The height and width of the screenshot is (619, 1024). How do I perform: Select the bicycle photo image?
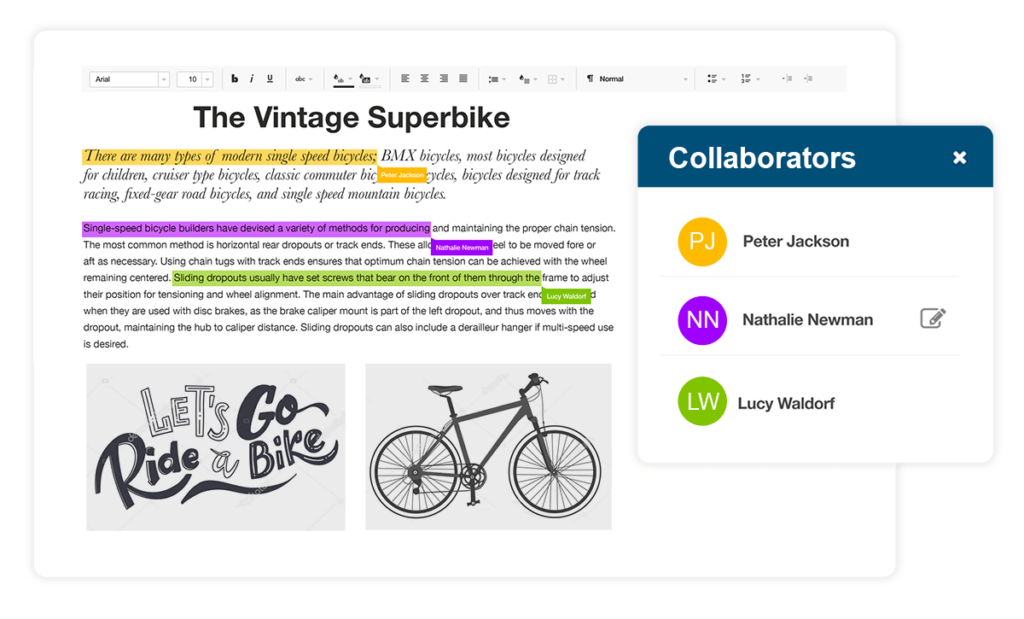click(x=488, y=447)
